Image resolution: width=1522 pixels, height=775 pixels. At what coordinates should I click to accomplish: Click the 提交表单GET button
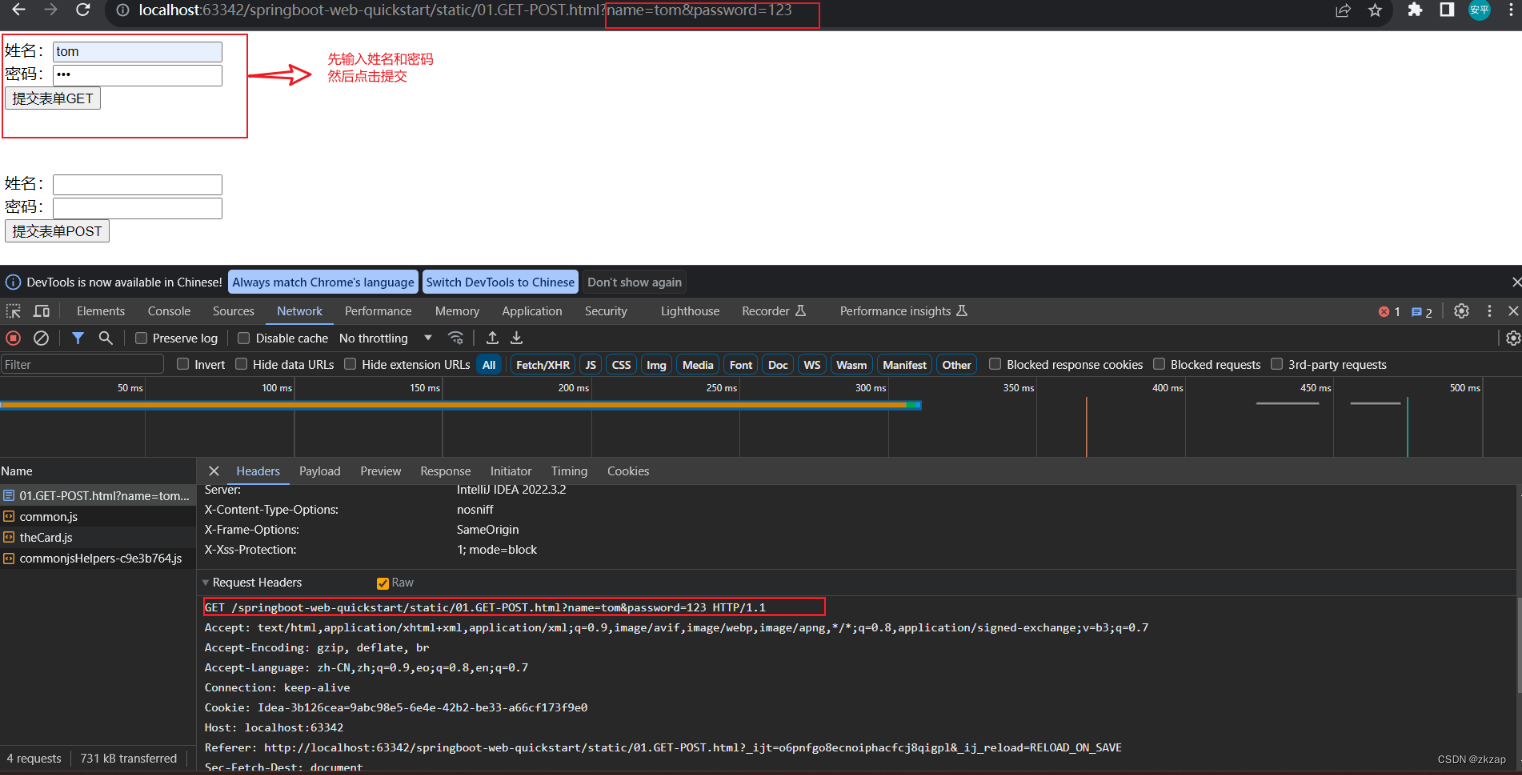point(53,98)
